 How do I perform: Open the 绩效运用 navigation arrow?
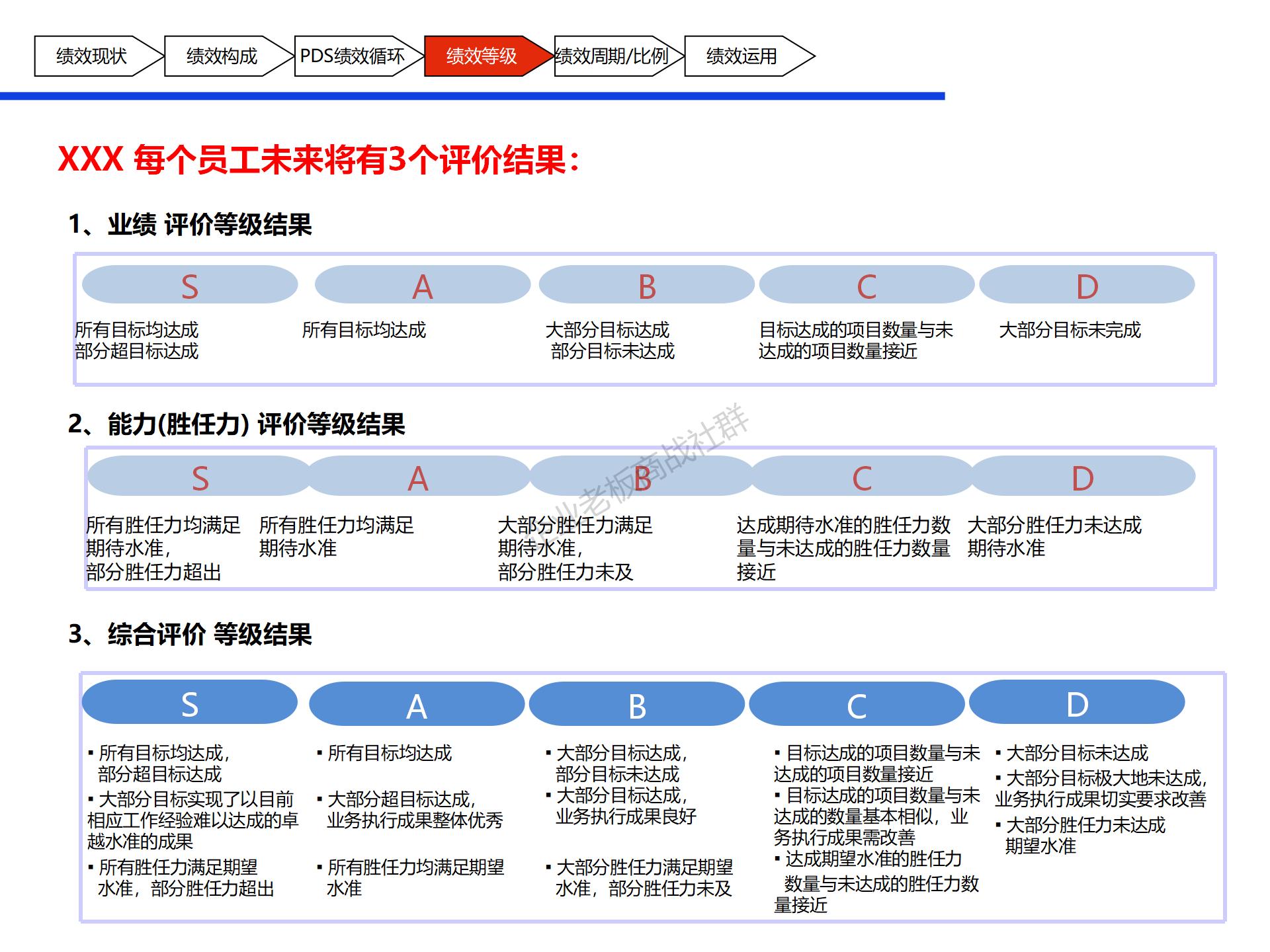point(749,56)
